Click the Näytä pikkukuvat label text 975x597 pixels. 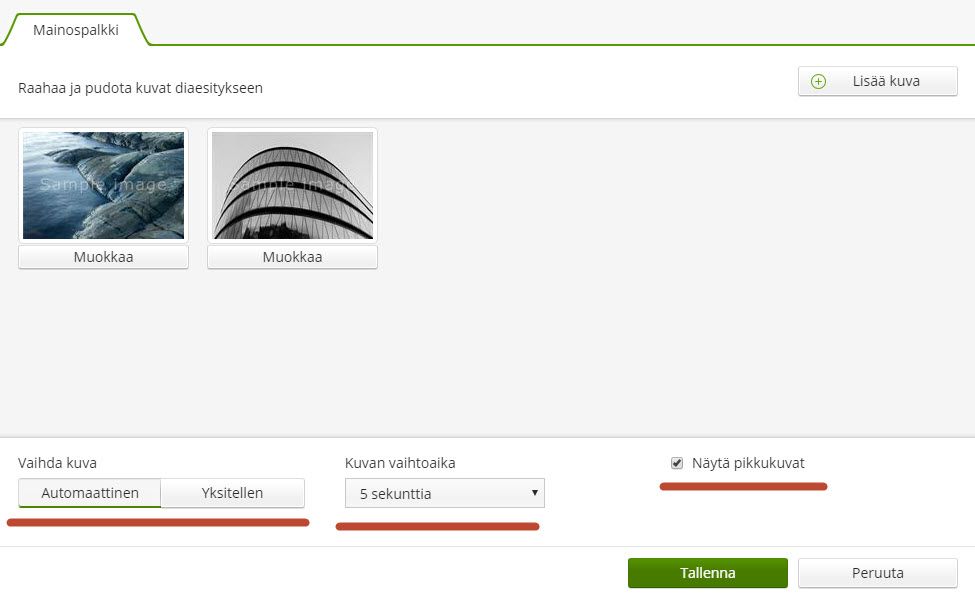(x=748, y=463)
